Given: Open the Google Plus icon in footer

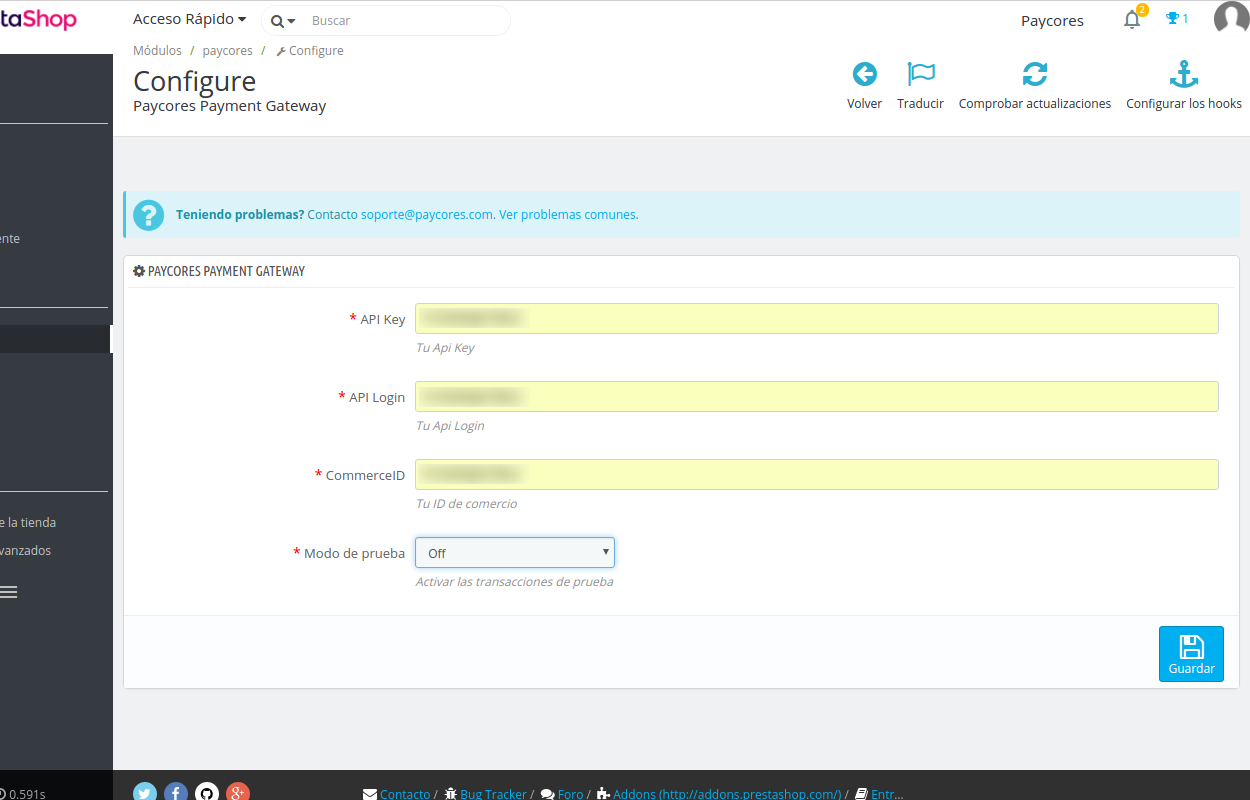Looking at the screenshot, I should pos(238,793).
